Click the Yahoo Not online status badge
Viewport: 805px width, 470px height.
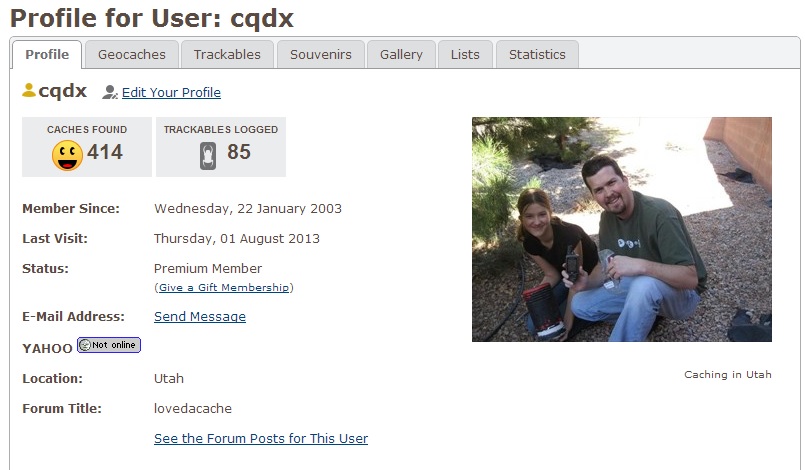tap(109, 345)
